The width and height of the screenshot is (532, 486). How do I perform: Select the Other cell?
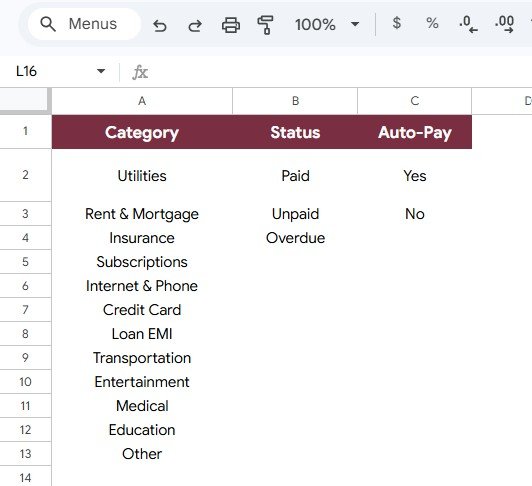tap(142, 454)
